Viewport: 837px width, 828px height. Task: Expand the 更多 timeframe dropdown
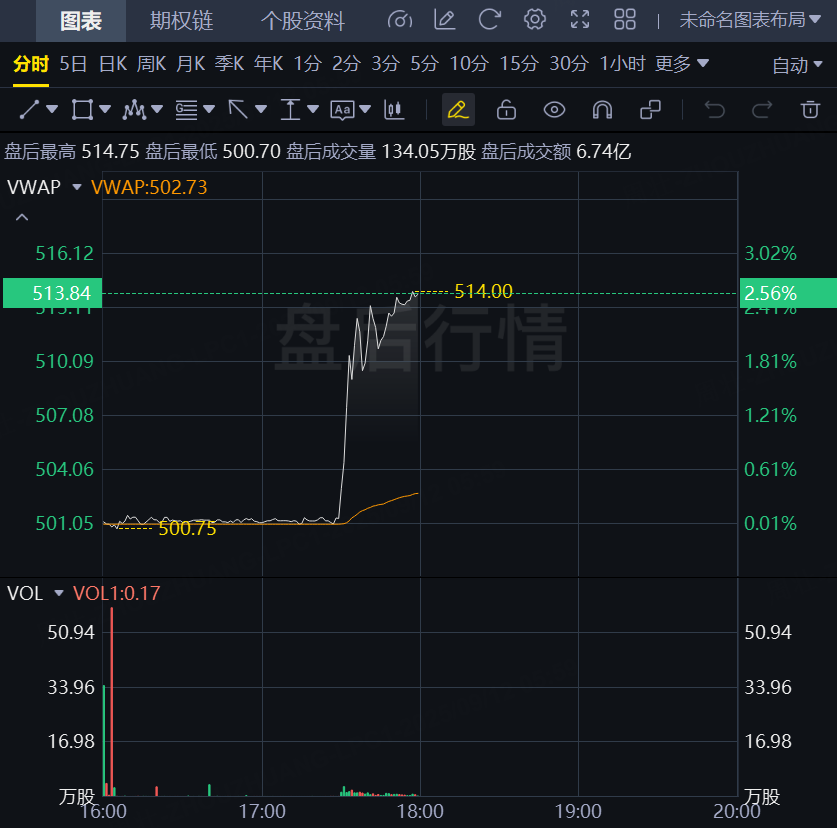click(682, 64)
